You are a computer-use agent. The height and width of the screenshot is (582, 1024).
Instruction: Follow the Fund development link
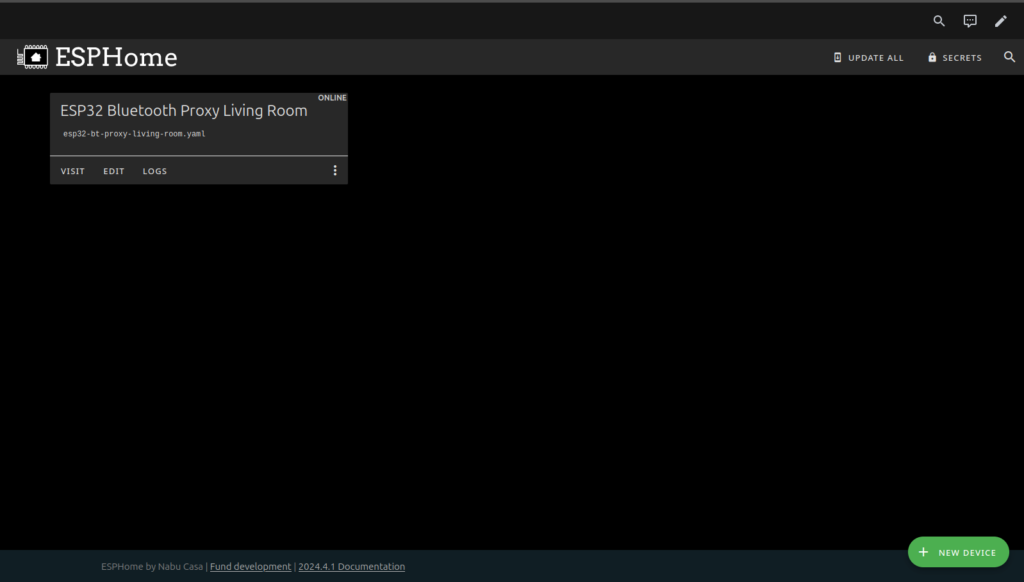250,567
